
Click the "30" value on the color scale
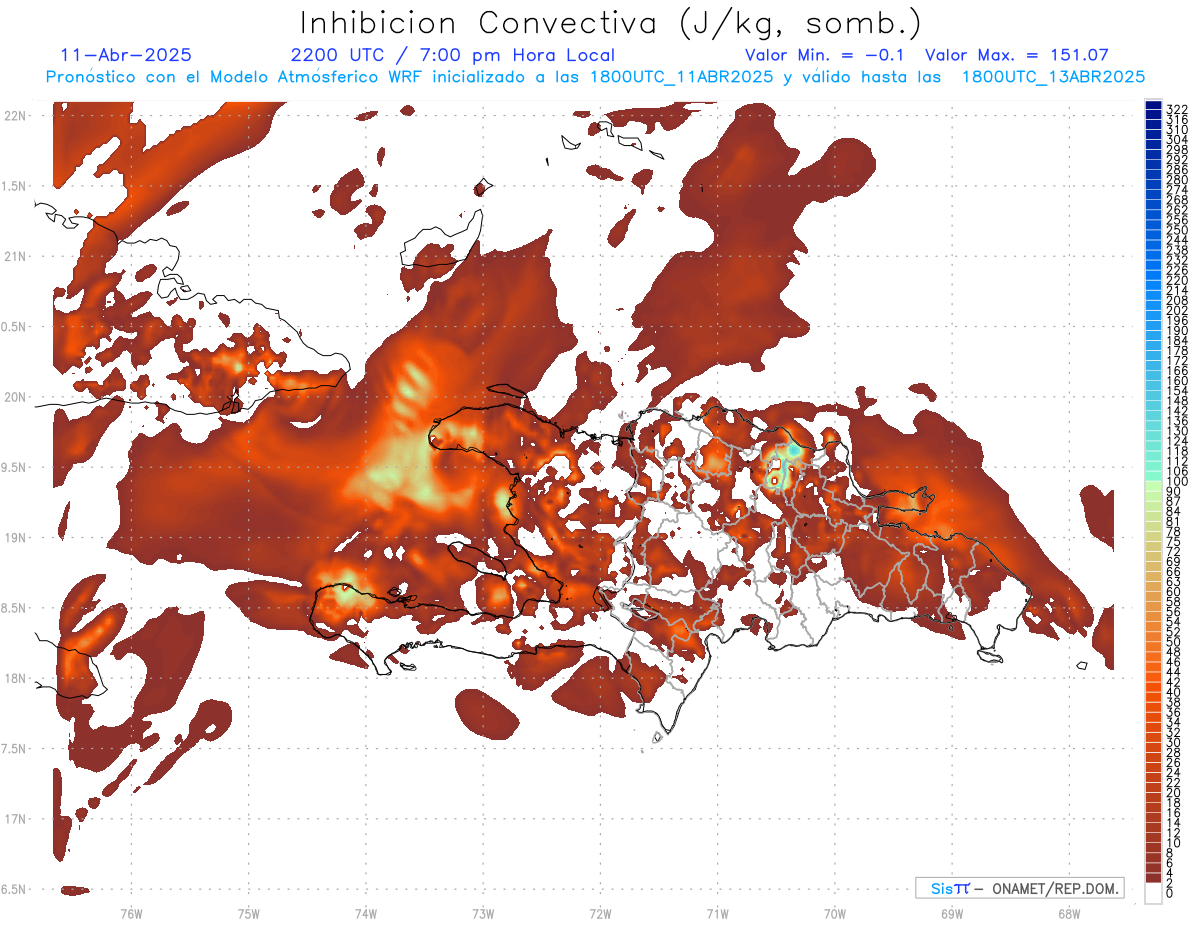pyautogui.click(x=1174, y=743)
